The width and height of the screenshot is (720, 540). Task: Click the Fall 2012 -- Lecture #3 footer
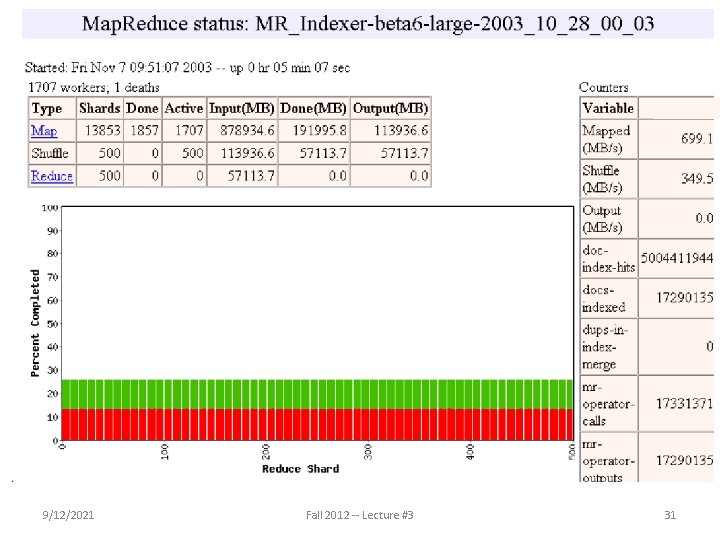[x=360, y=515]
